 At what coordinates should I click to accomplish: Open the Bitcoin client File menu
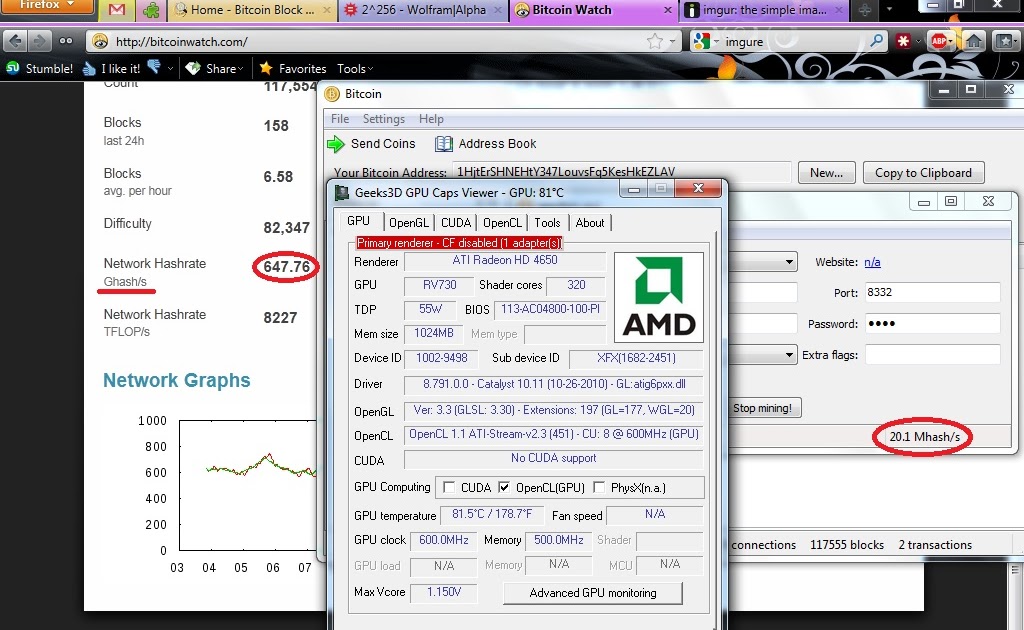tap(340, 119)
